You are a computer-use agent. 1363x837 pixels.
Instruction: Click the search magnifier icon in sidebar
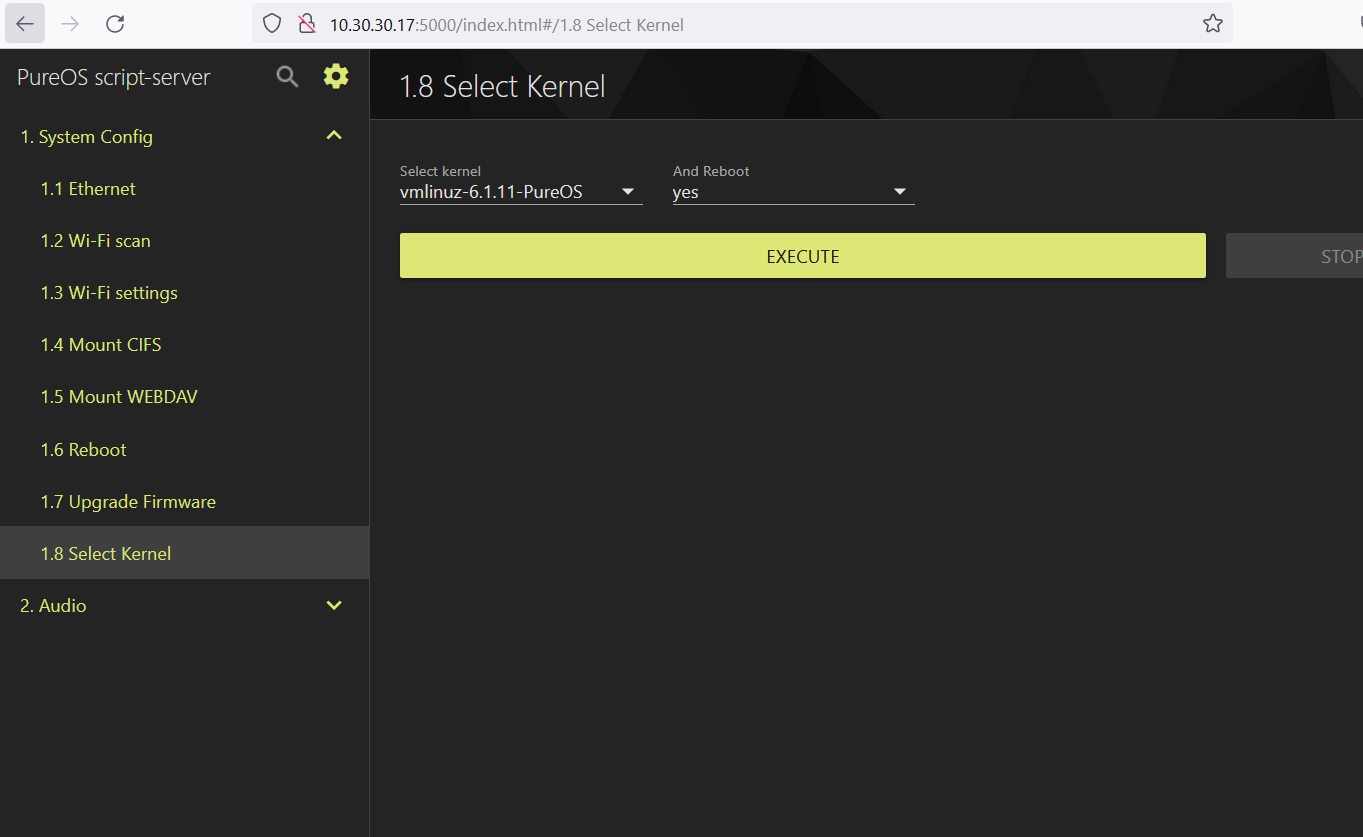(287, 77)
